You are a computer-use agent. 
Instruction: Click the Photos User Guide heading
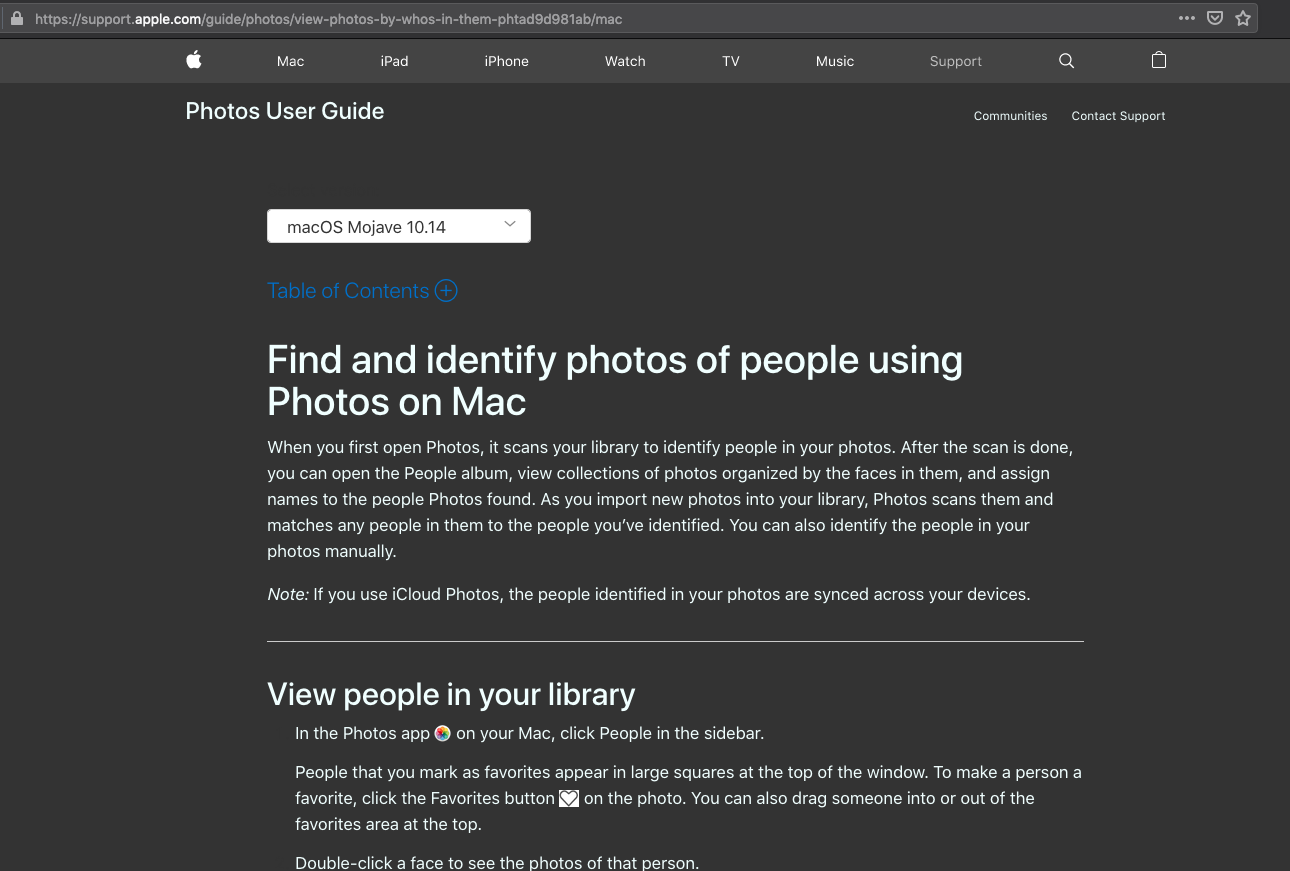point(284,111)
